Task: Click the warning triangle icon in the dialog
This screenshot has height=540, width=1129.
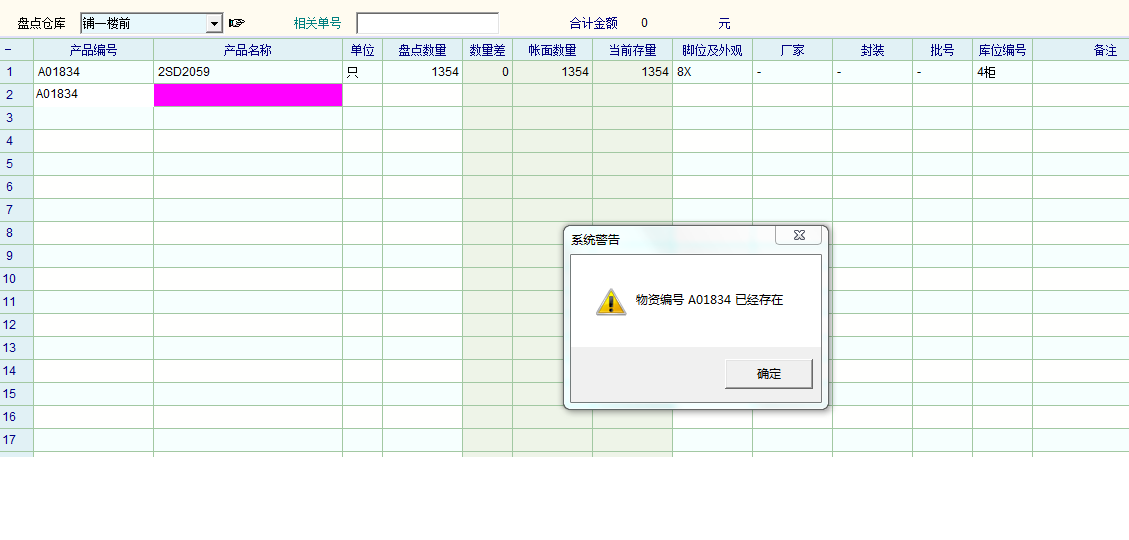Action: 611,301
